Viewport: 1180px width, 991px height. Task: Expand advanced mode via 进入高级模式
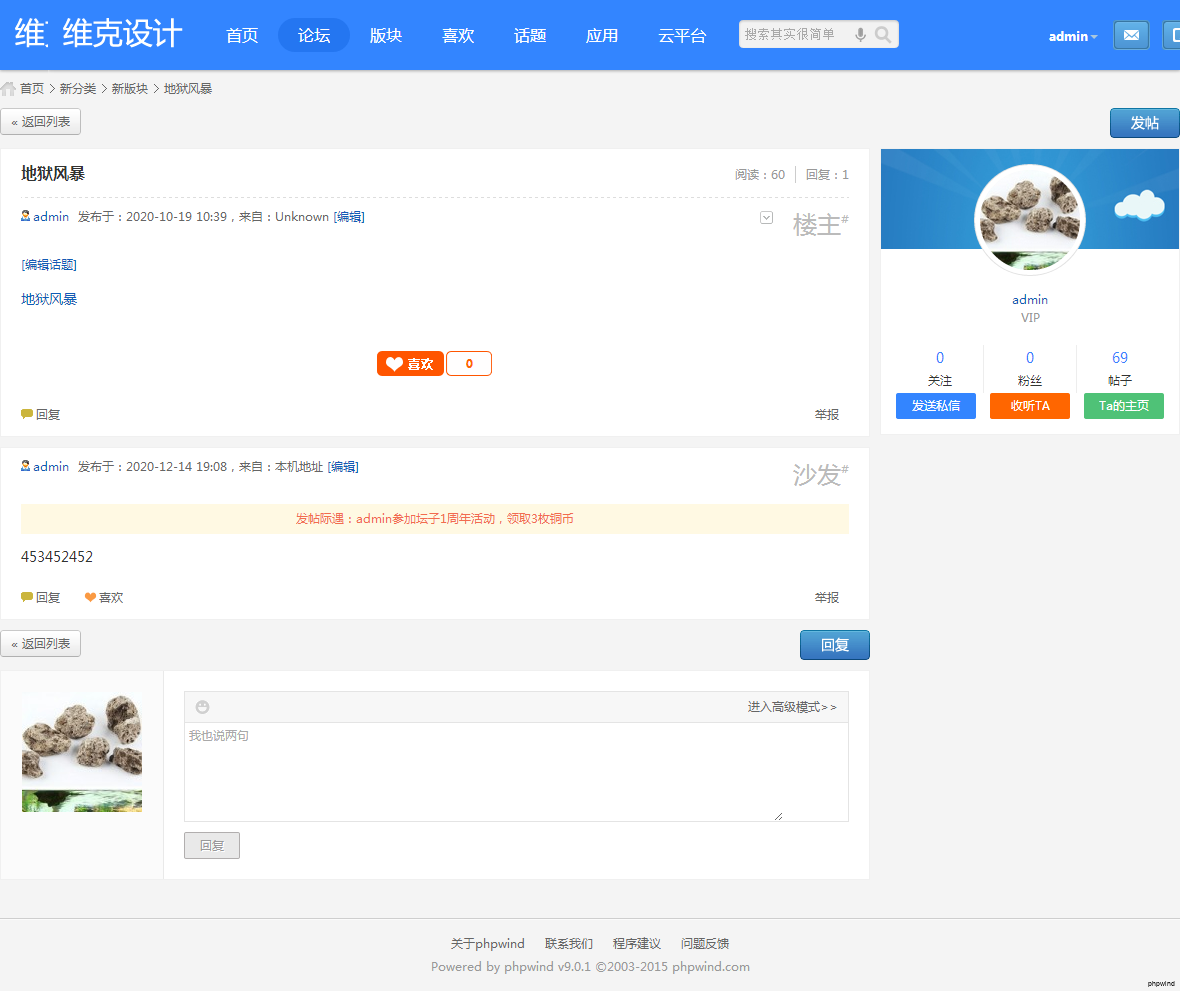click(792, 707)
